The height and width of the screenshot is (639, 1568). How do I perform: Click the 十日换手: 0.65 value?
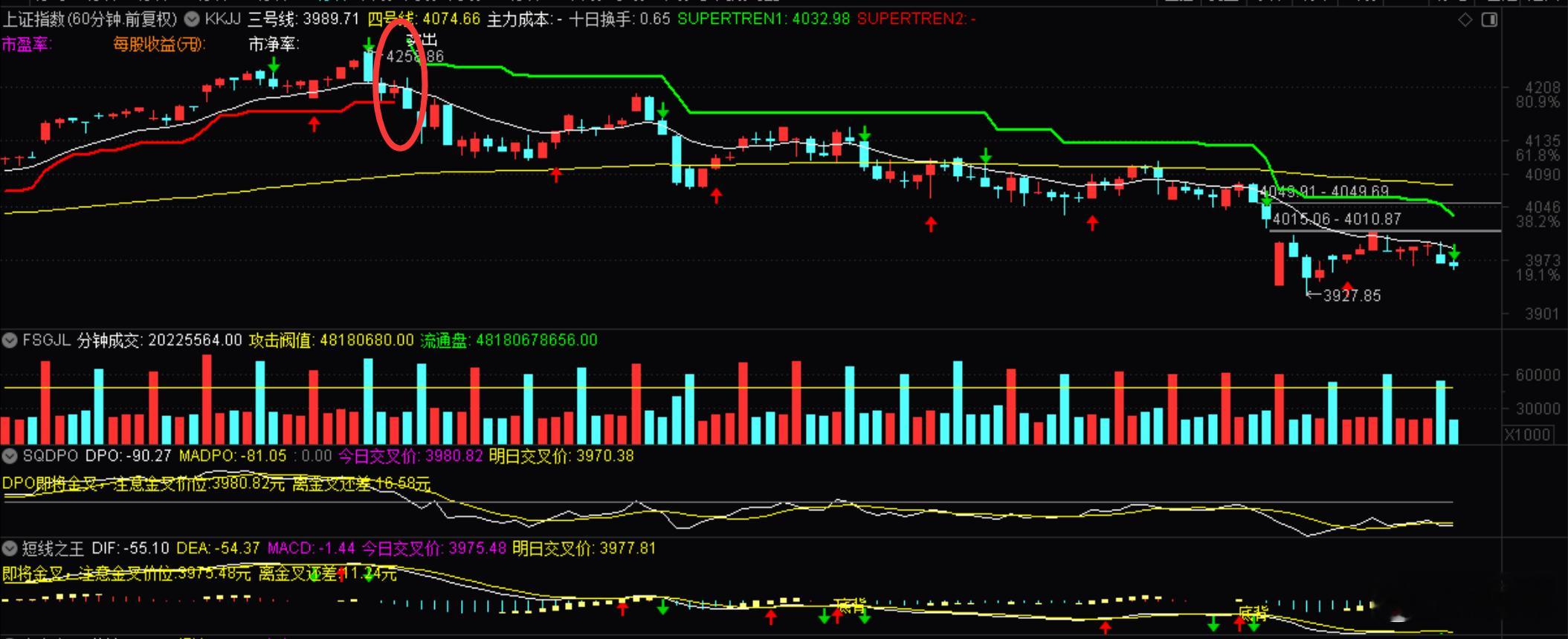tap(619, 19)
